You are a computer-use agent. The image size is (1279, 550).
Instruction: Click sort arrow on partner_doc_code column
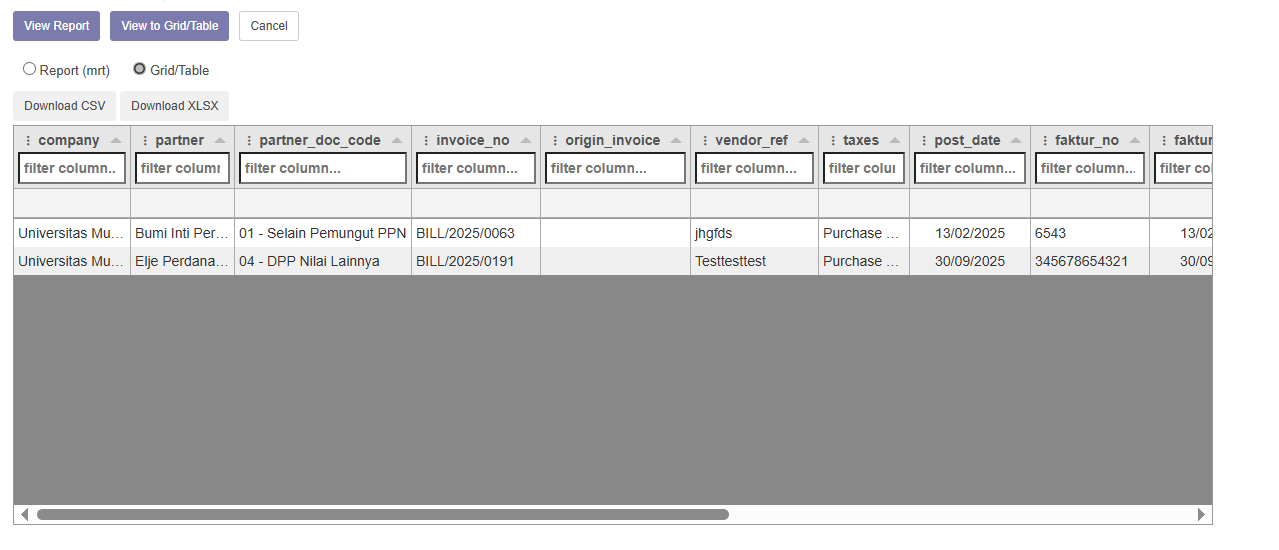[397, 141]
